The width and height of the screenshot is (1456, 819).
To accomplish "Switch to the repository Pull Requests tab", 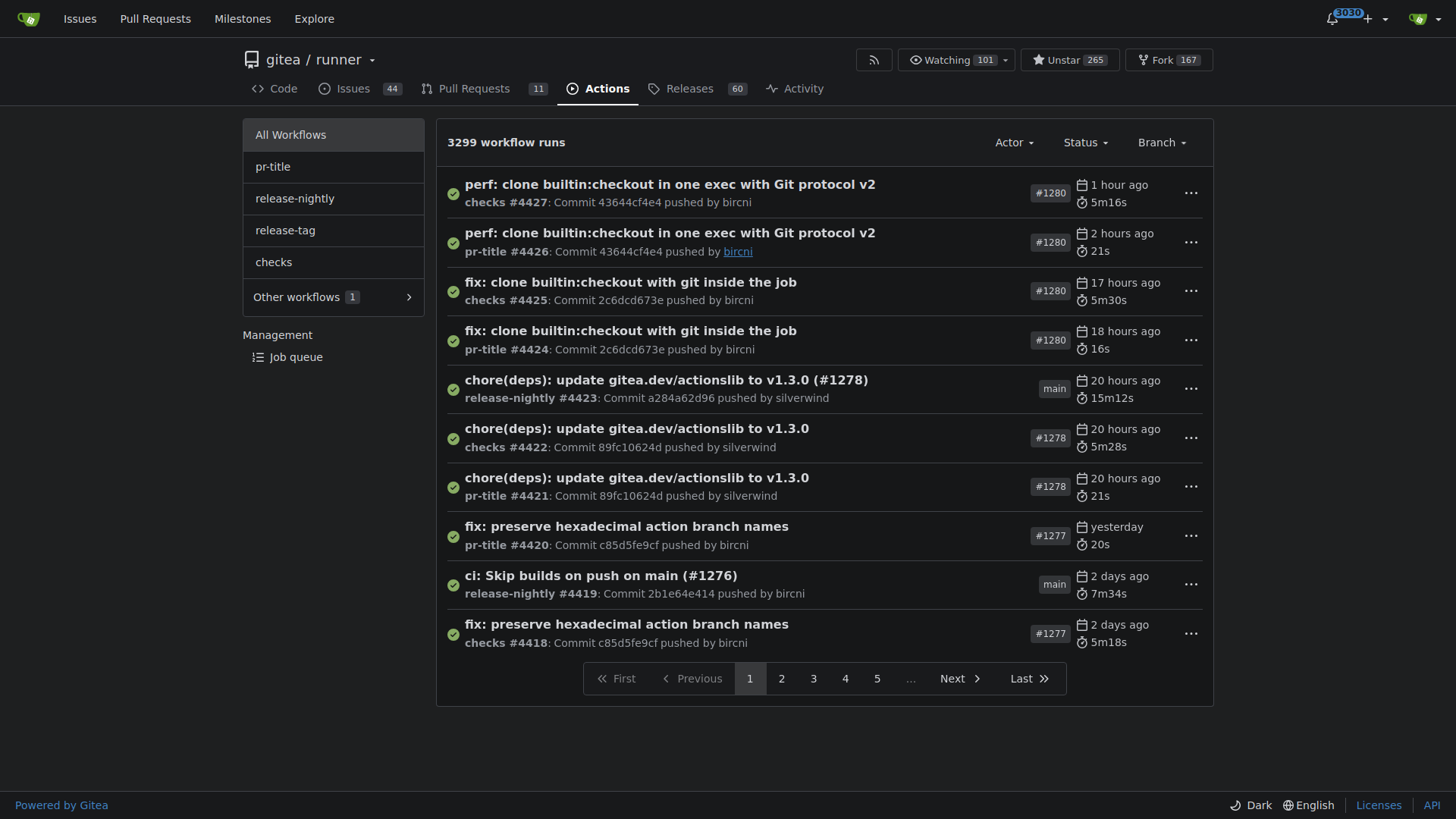I will click(x=484, y=89).
